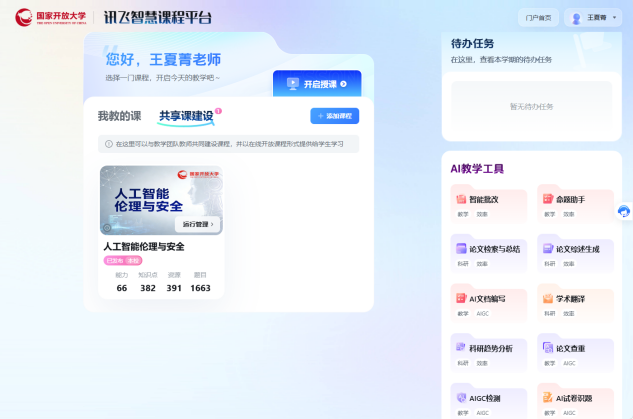The width and height of the screenshot is (633, 419).
Task: Switch to the 我教的课 tab
Action: pos(119,116)
